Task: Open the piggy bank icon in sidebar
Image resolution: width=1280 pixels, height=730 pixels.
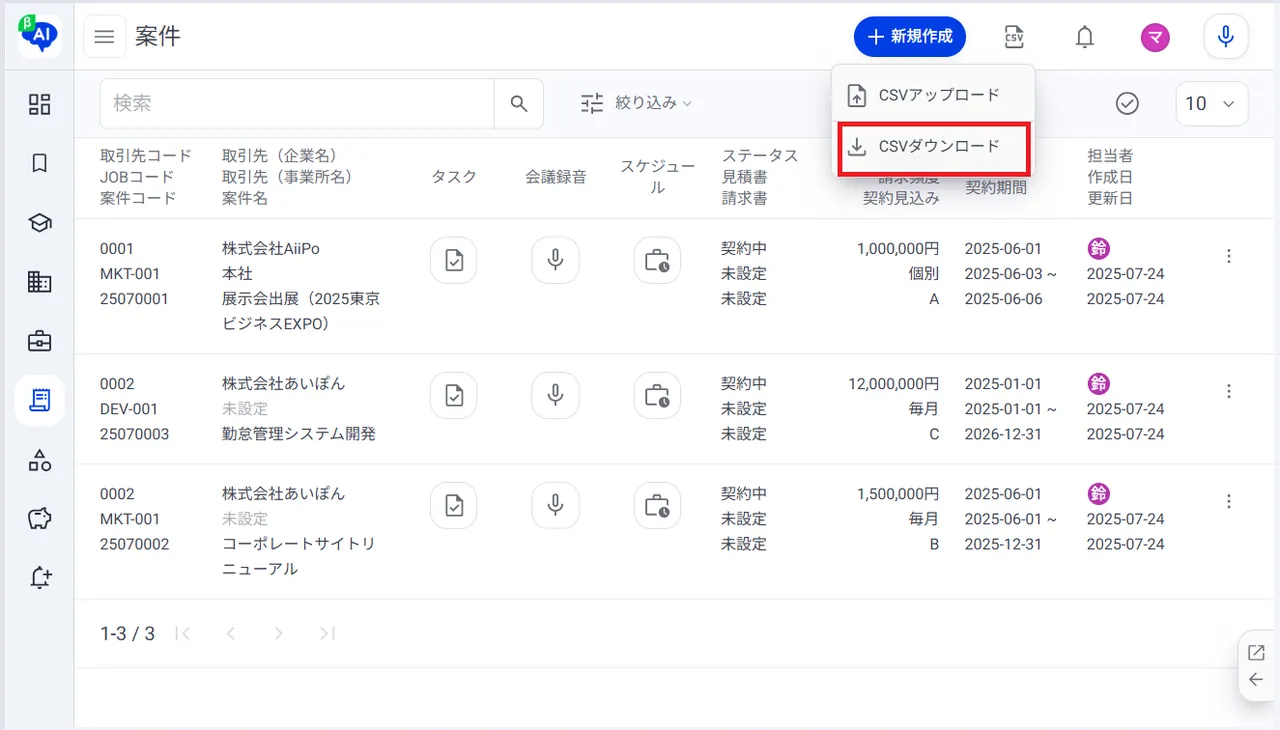Action: click(40, 519)
